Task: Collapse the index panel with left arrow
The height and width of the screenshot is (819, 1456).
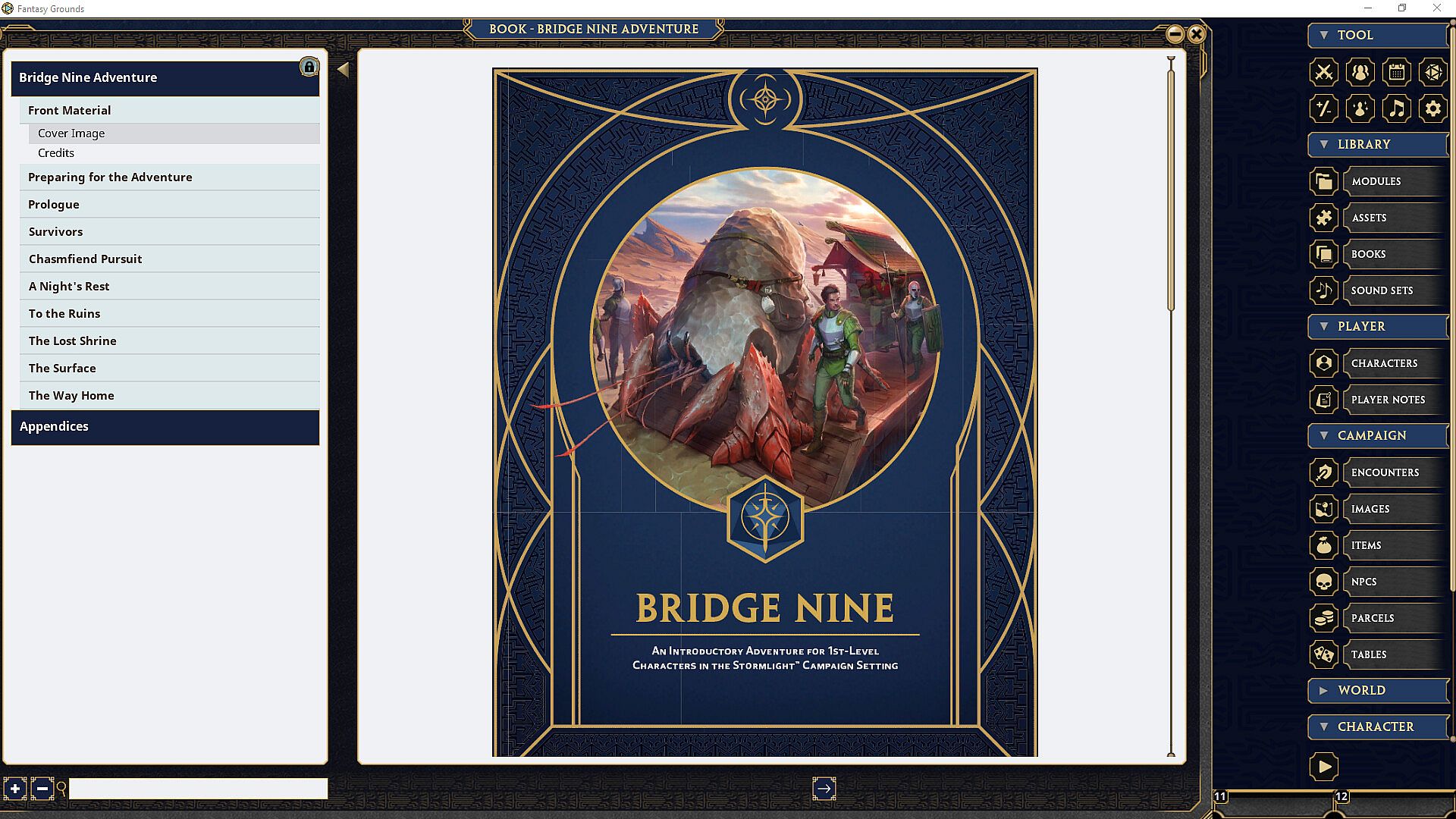Action: point(343,70)
